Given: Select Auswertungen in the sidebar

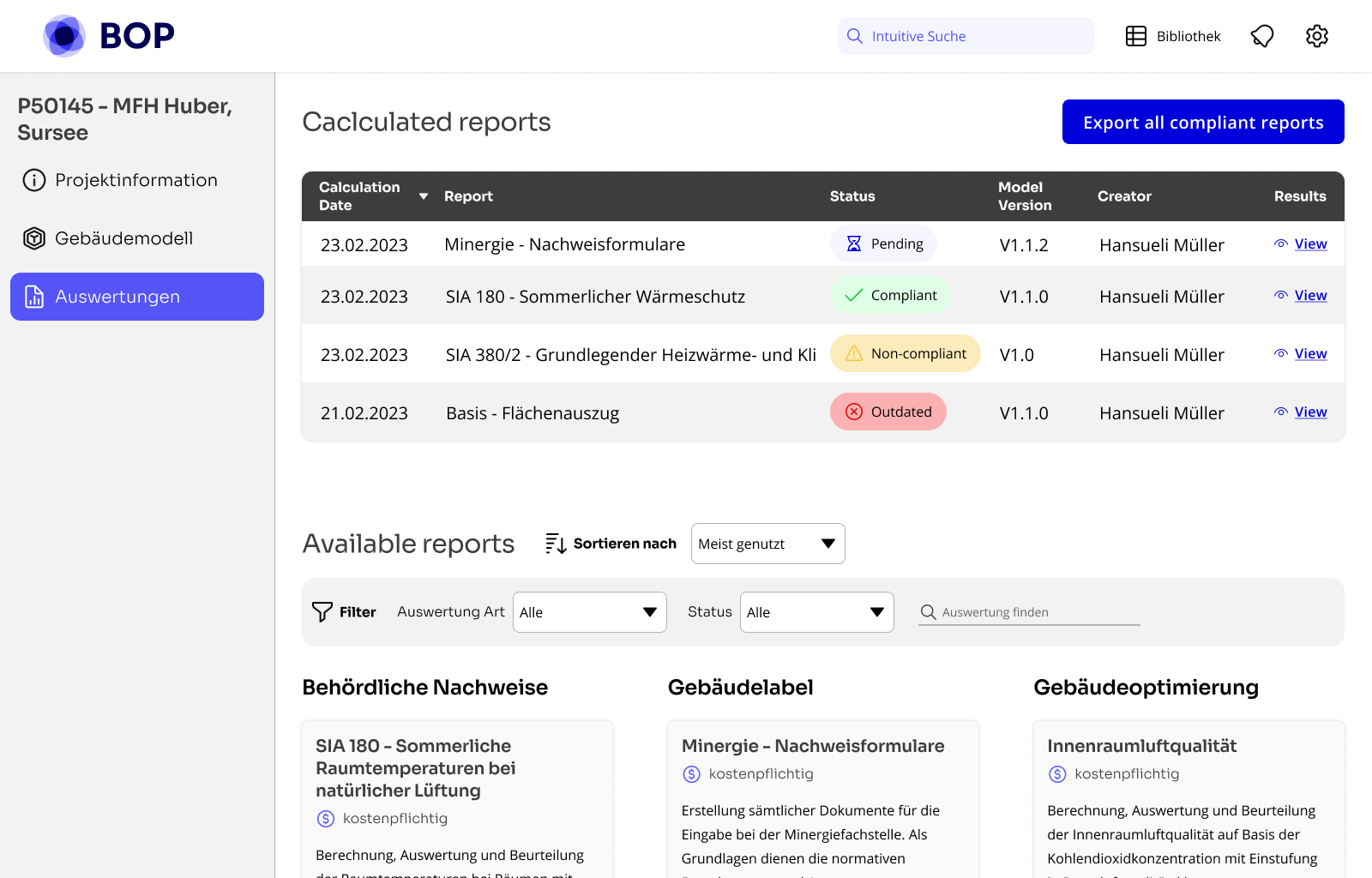Looking at the screenshot, I should [137, 297].
